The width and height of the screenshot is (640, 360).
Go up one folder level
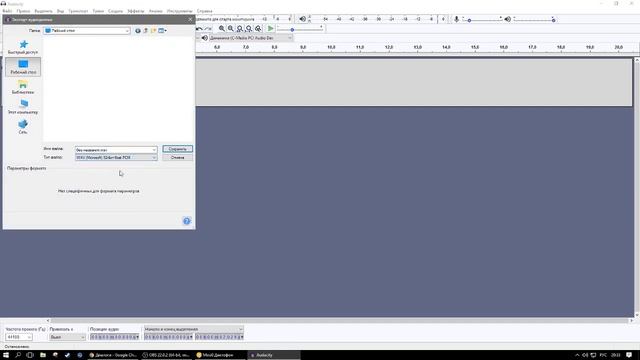[x=146, y=31]
